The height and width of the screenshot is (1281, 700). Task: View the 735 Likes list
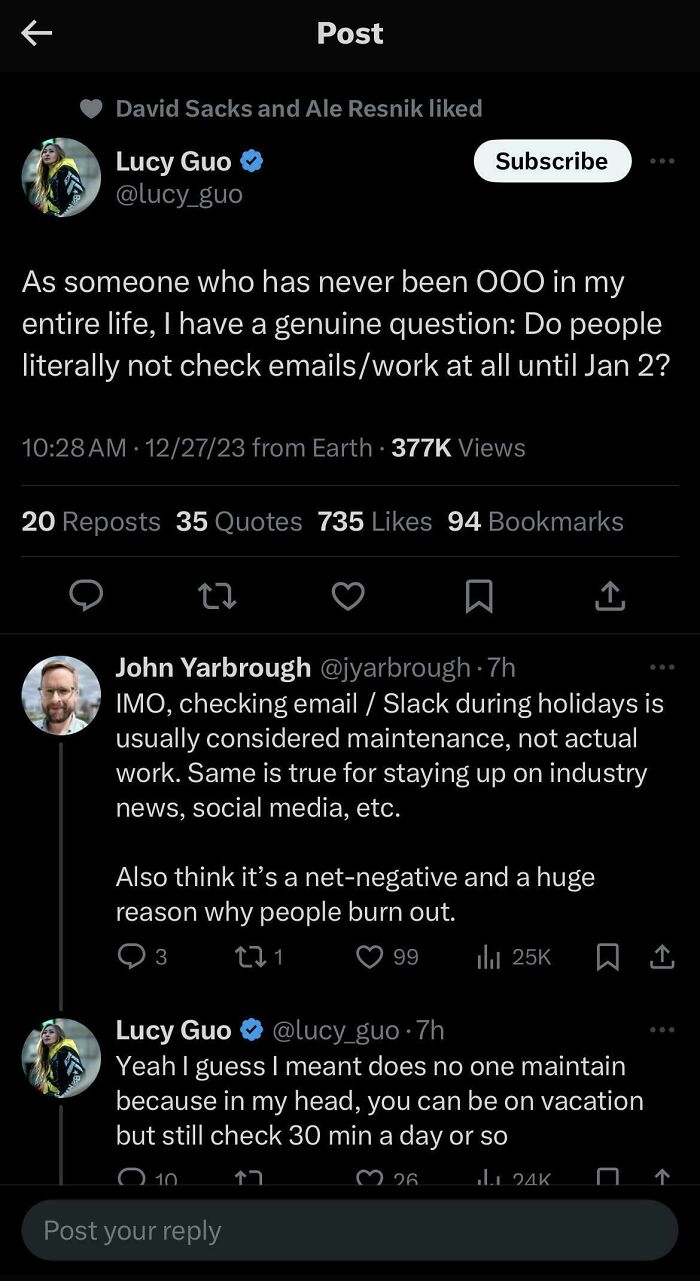374,521
